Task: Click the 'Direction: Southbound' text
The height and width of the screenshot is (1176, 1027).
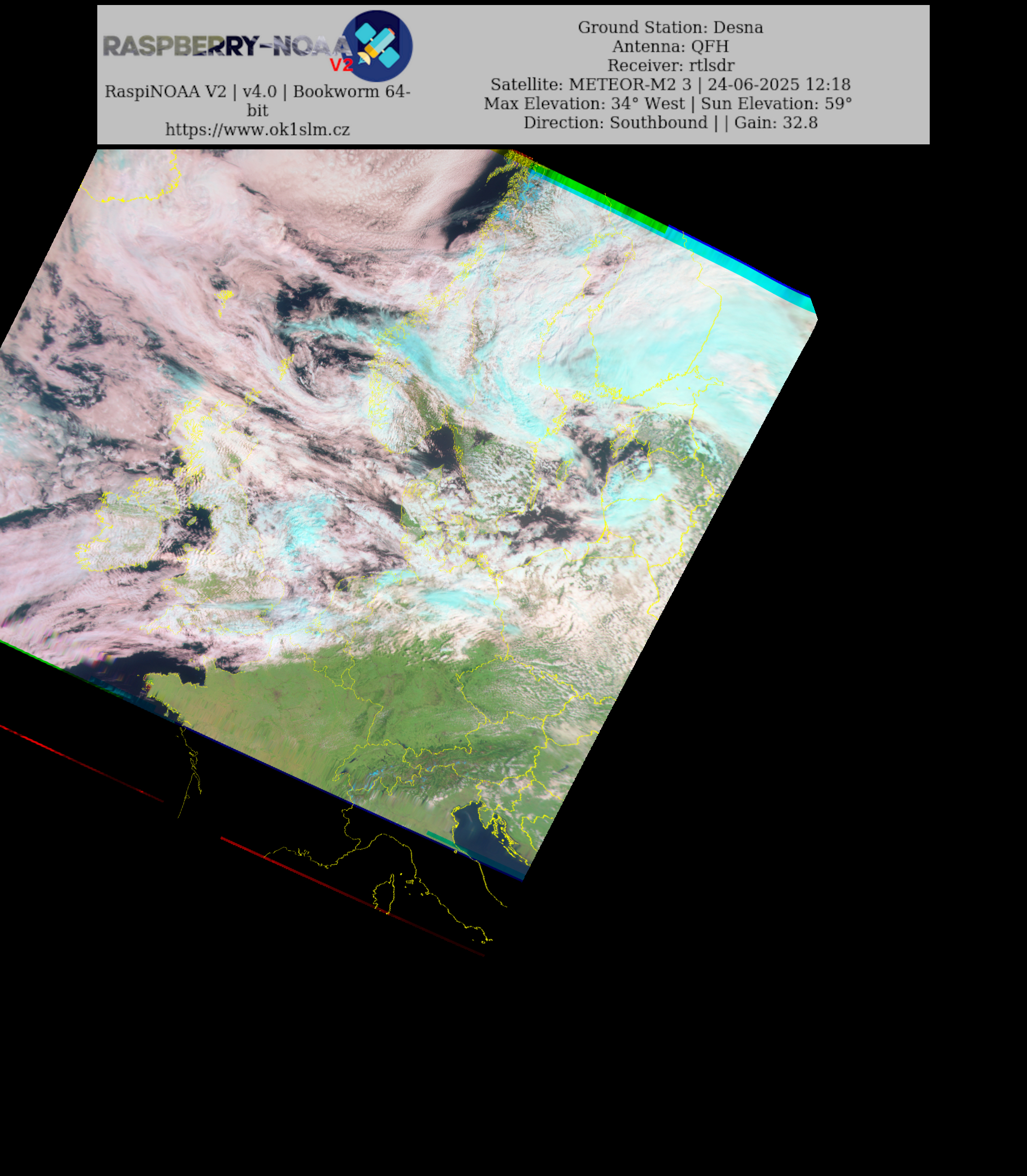Action: coord(615,123)
